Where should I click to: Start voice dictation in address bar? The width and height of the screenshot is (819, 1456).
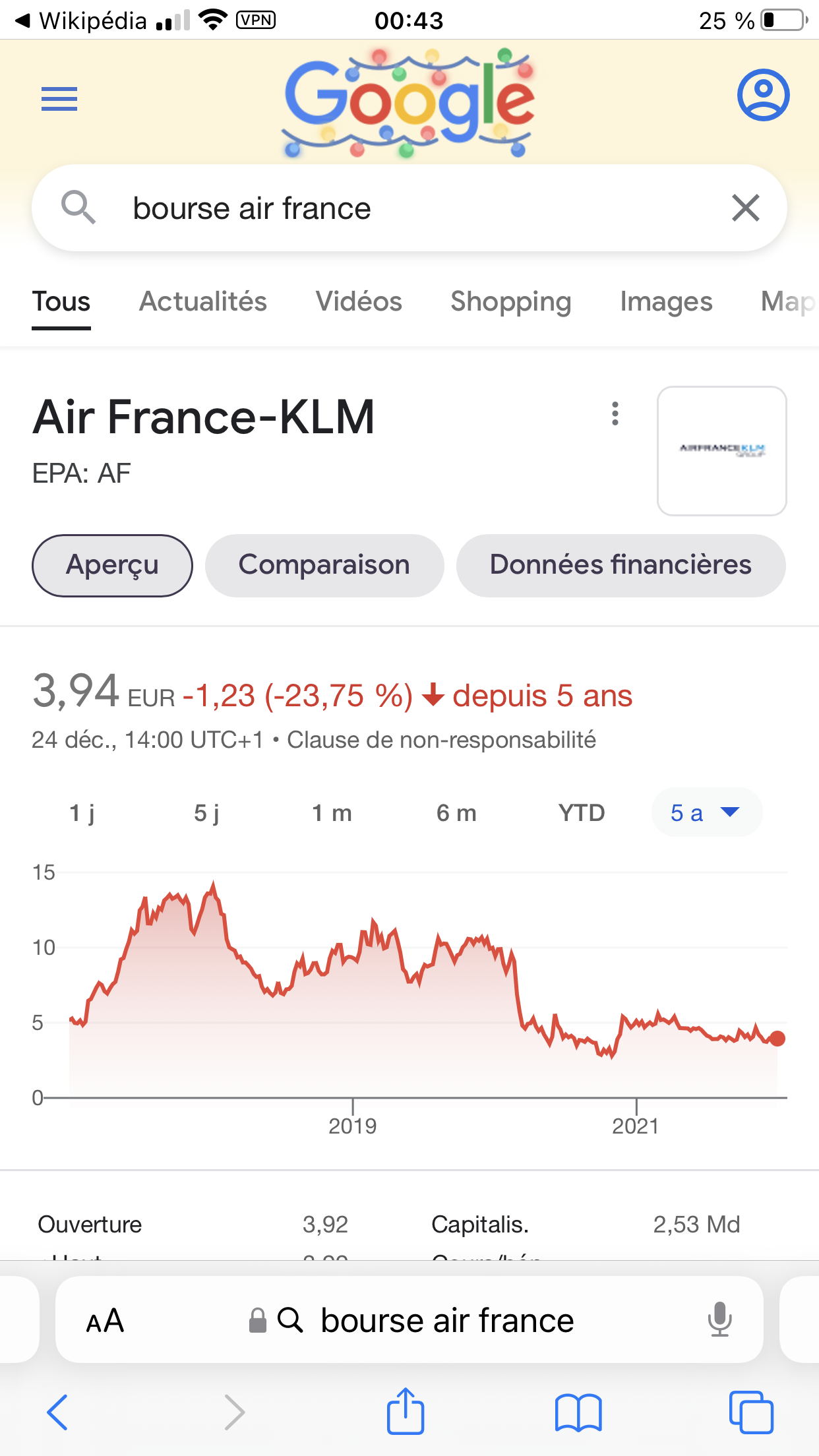(x=719, y=1319)
